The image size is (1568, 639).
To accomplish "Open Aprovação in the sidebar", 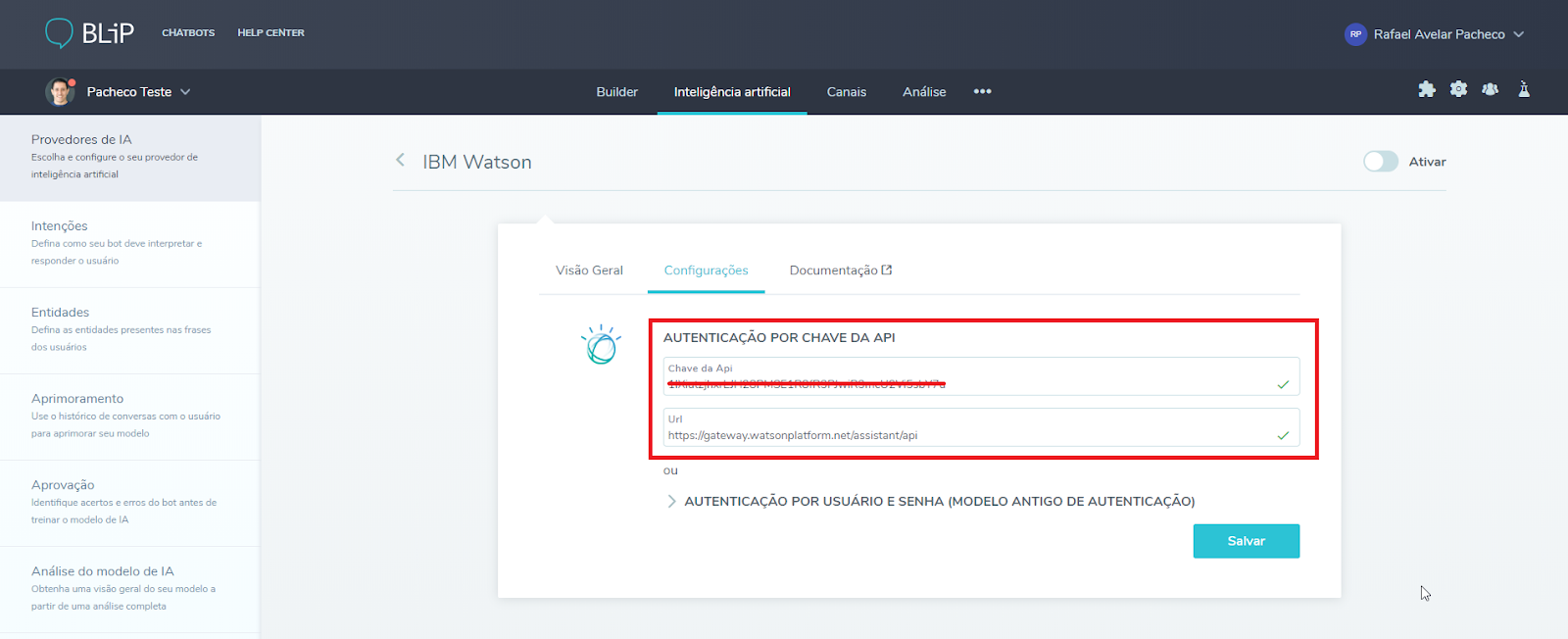I will click(130, 503).
